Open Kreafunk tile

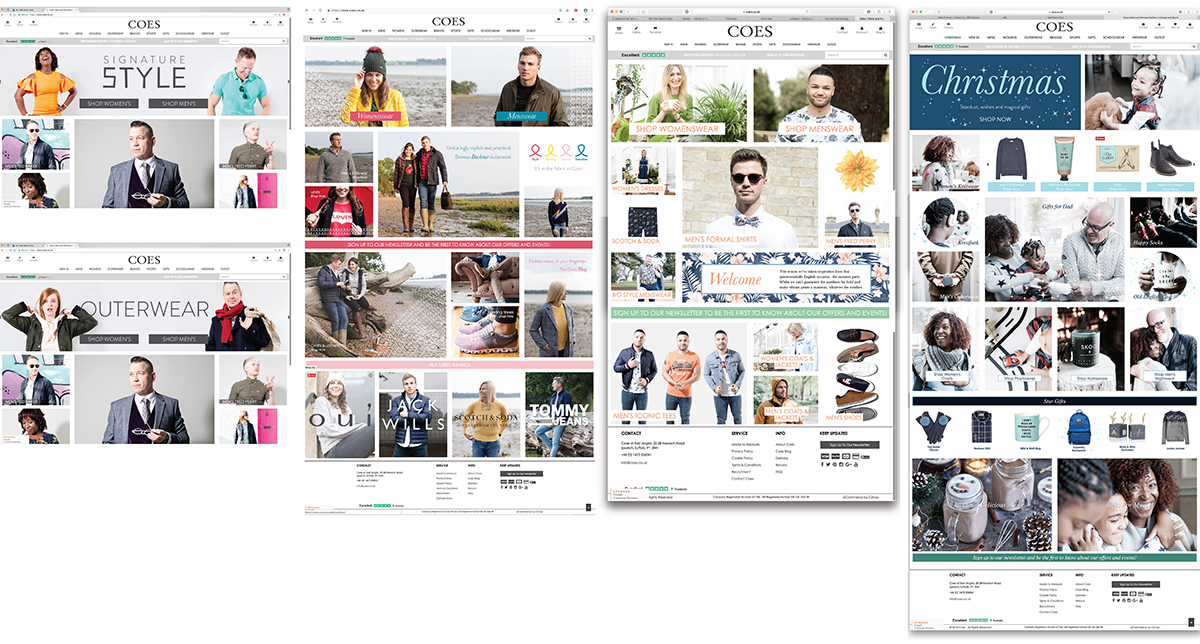[x=946, y=222]
